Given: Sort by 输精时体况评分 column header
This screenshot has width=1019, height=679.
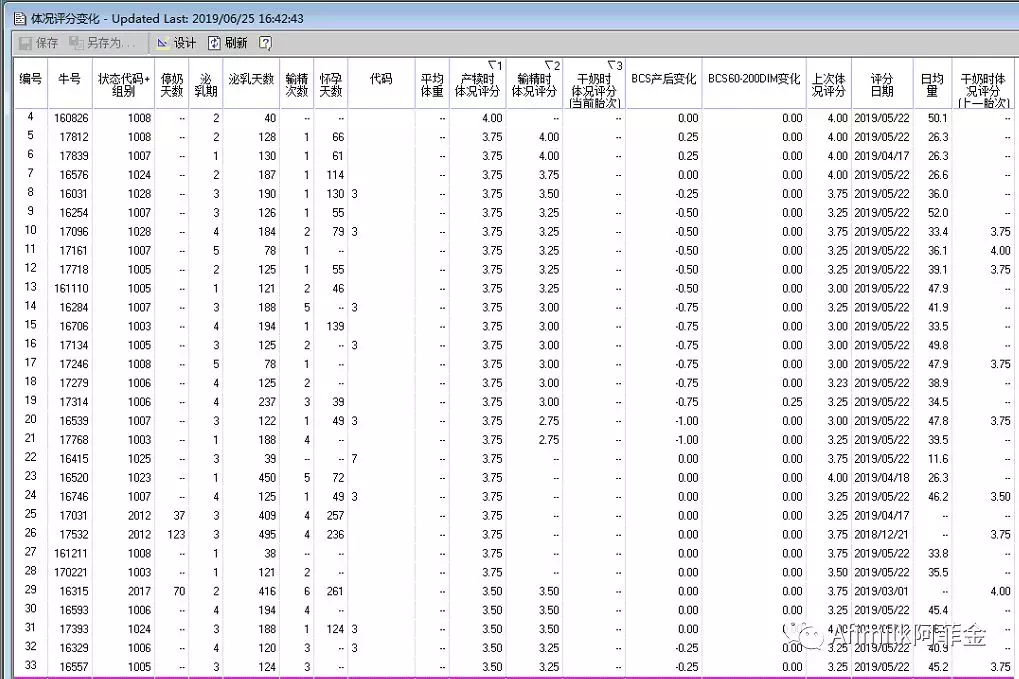Looking at the screenshot, I should tap(534, 84).
